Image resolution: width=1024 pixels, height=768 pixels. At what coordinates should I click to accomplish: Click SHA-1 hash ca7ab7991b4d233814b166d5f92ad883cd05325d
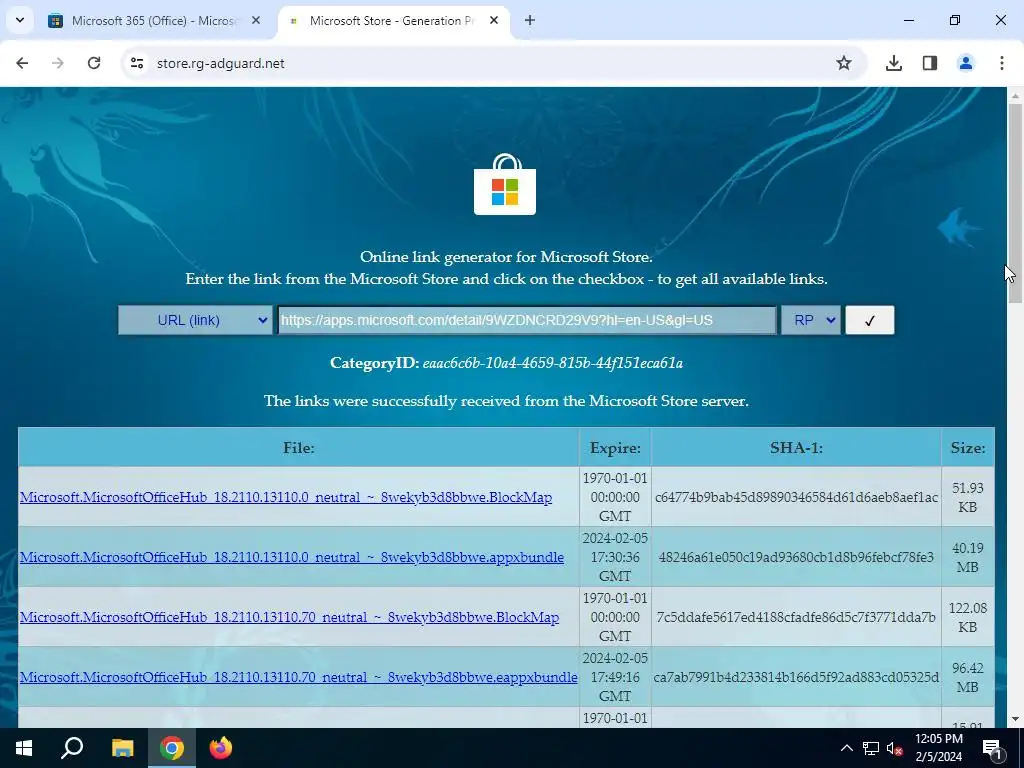pos(796,677)
